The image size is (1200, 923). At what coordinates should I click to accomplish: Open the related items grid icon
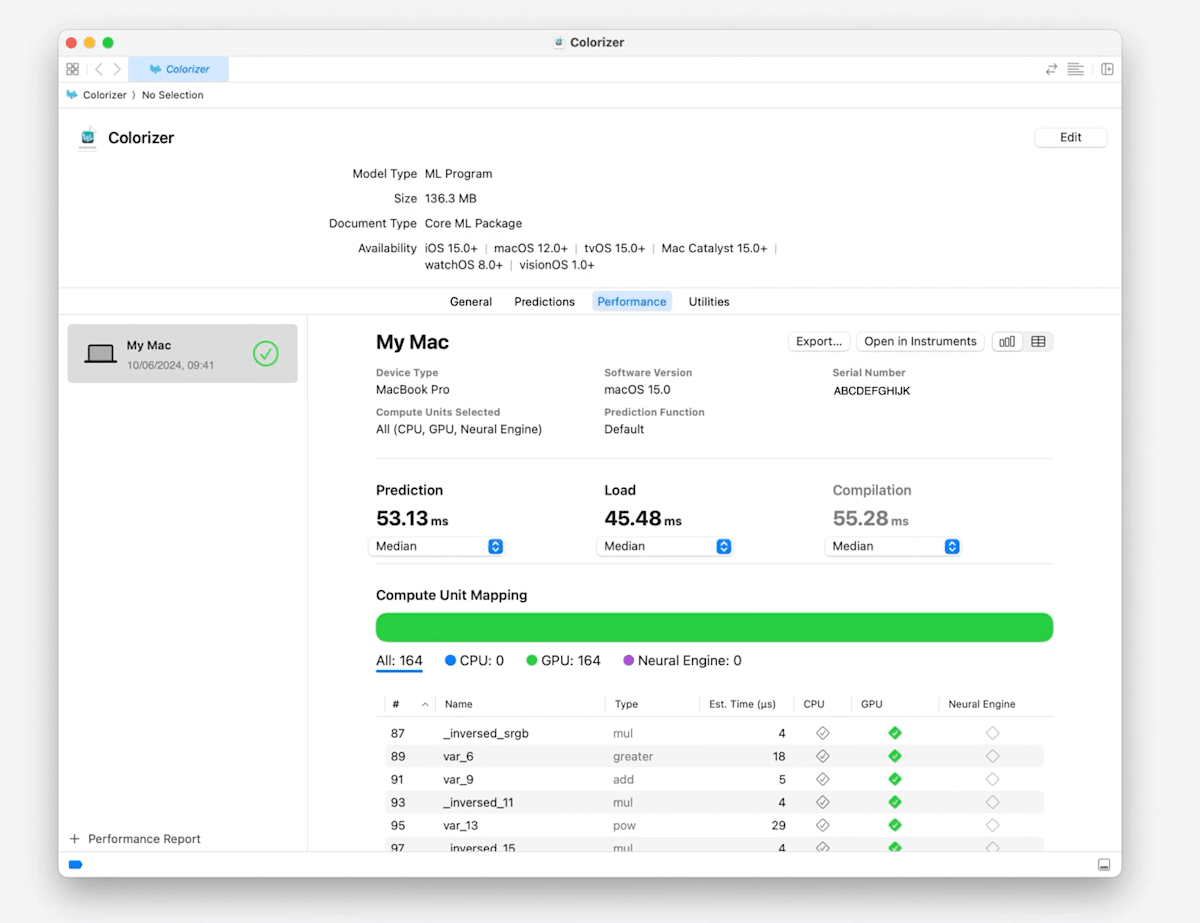[72, 69]
